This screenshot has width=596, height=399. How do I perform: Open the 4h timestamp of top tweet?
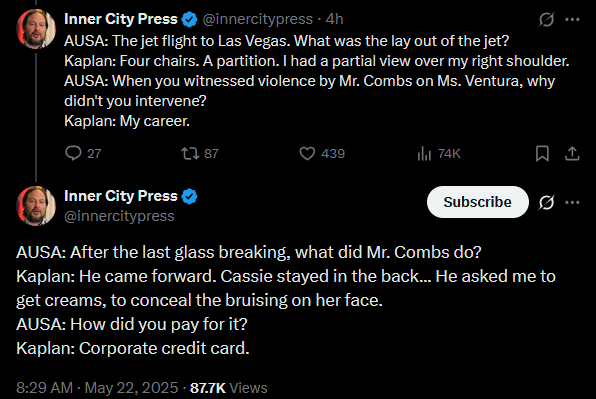[x=334, y=19]
